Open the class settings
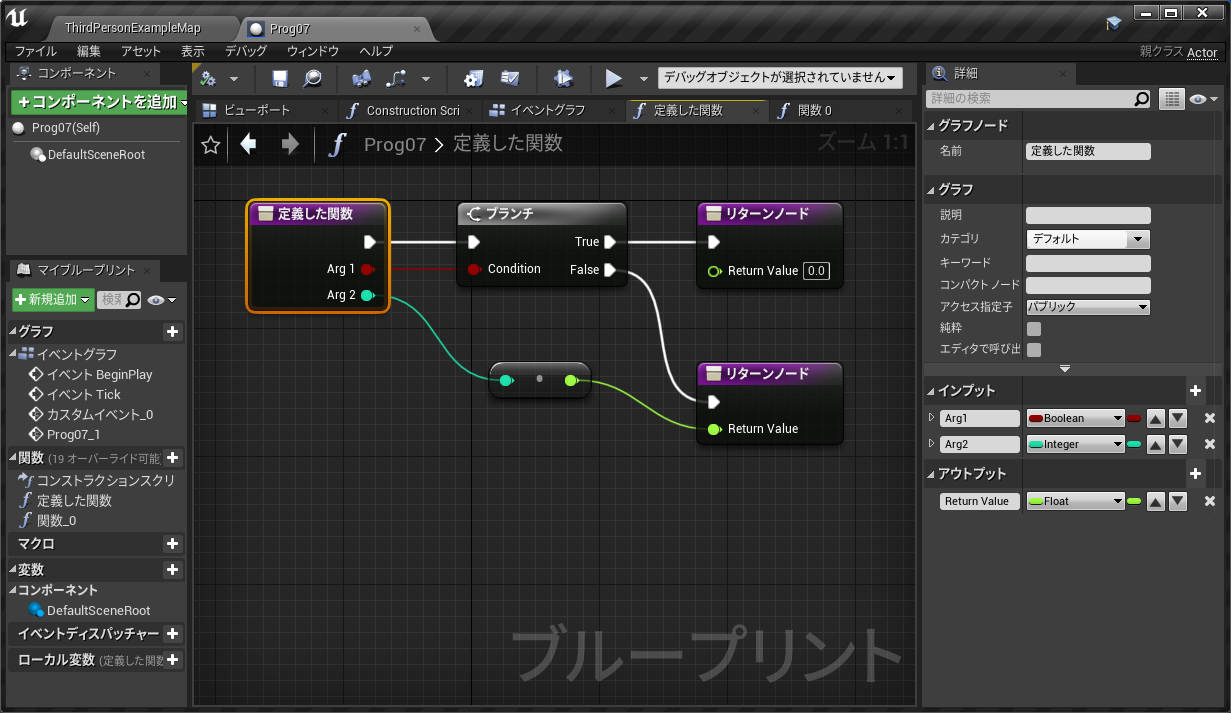The image size is (1231, 713). coord(475,77)
